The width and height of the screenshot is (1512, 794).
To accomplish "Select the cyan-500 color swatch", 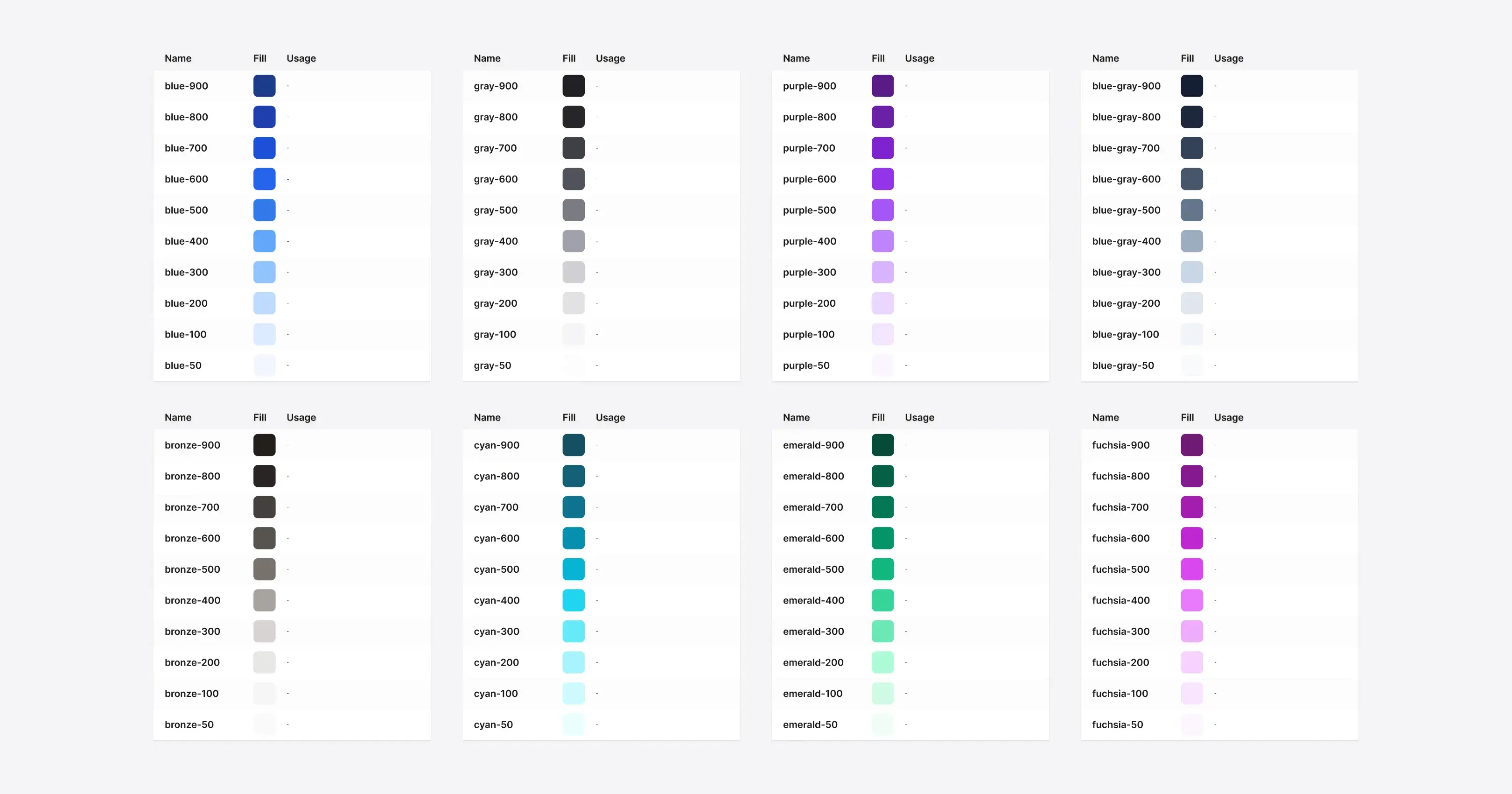I will 574,569.
